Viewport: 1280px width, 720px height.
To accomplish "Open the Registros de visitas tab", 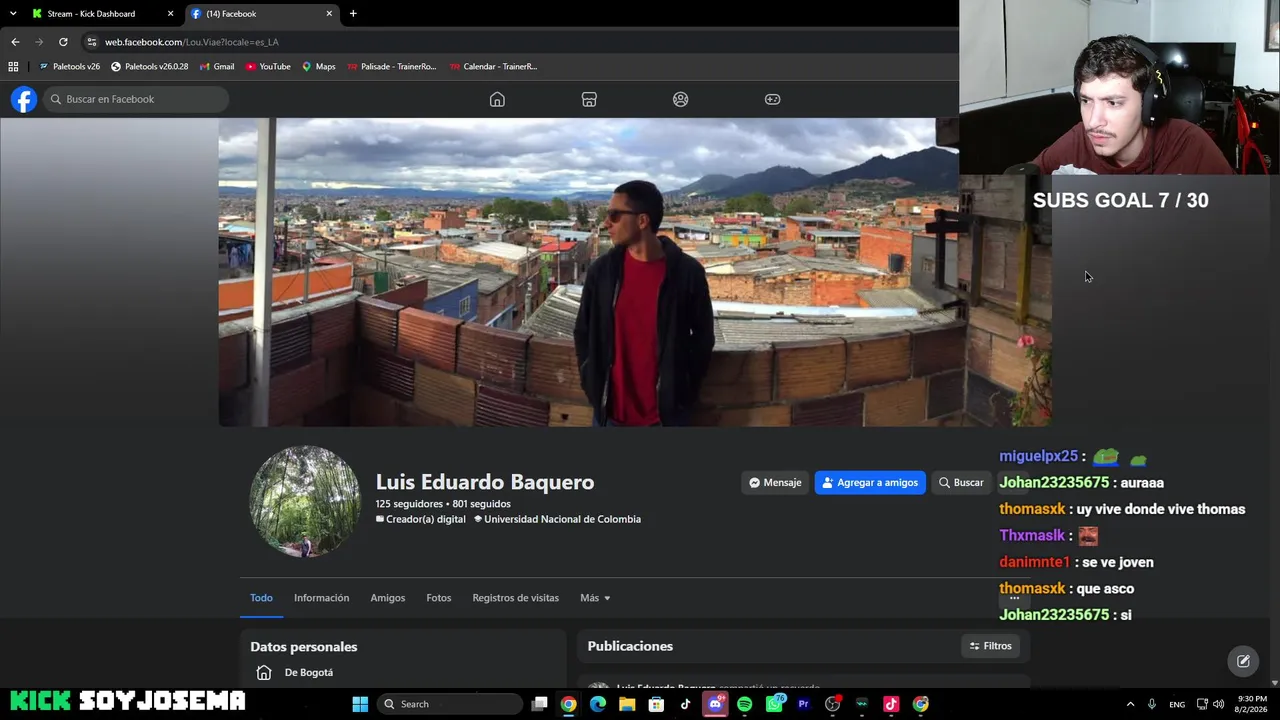I will coord(516,598).
